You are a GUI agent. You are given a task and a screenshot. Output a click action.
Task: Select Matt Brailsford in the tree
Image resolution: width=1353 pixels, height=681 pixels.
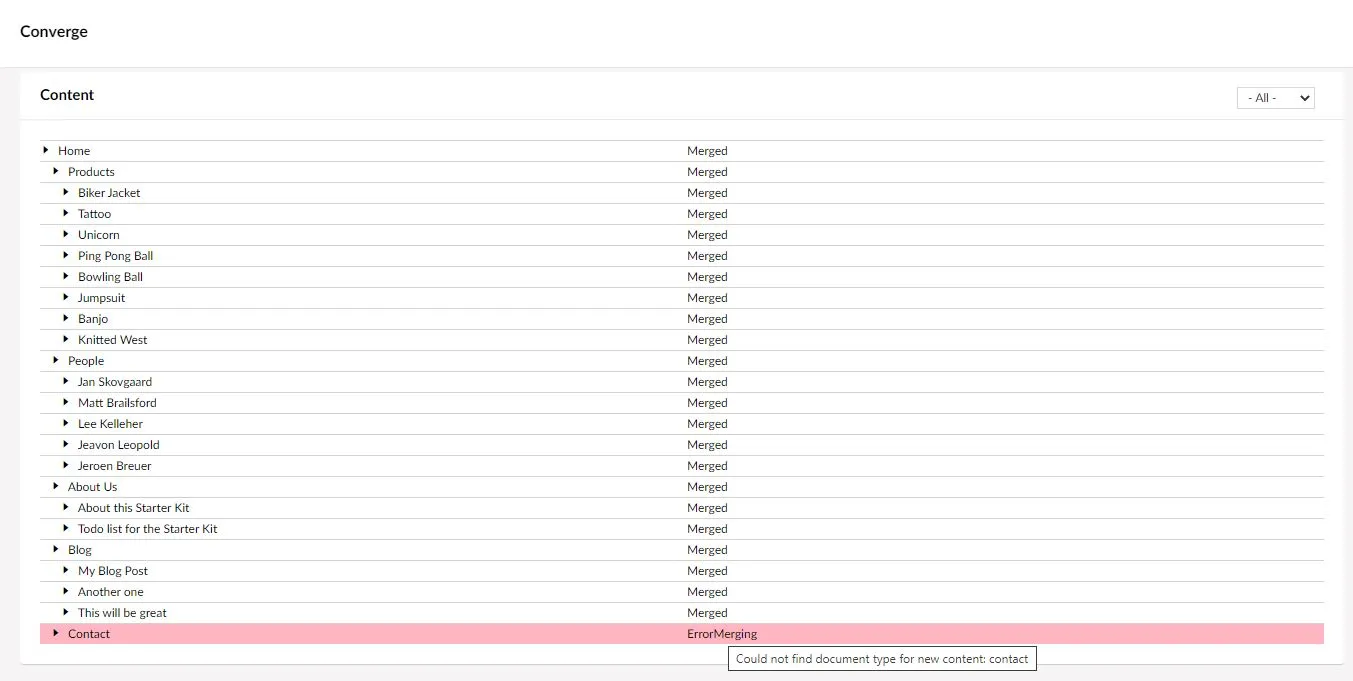coord(117,403)
